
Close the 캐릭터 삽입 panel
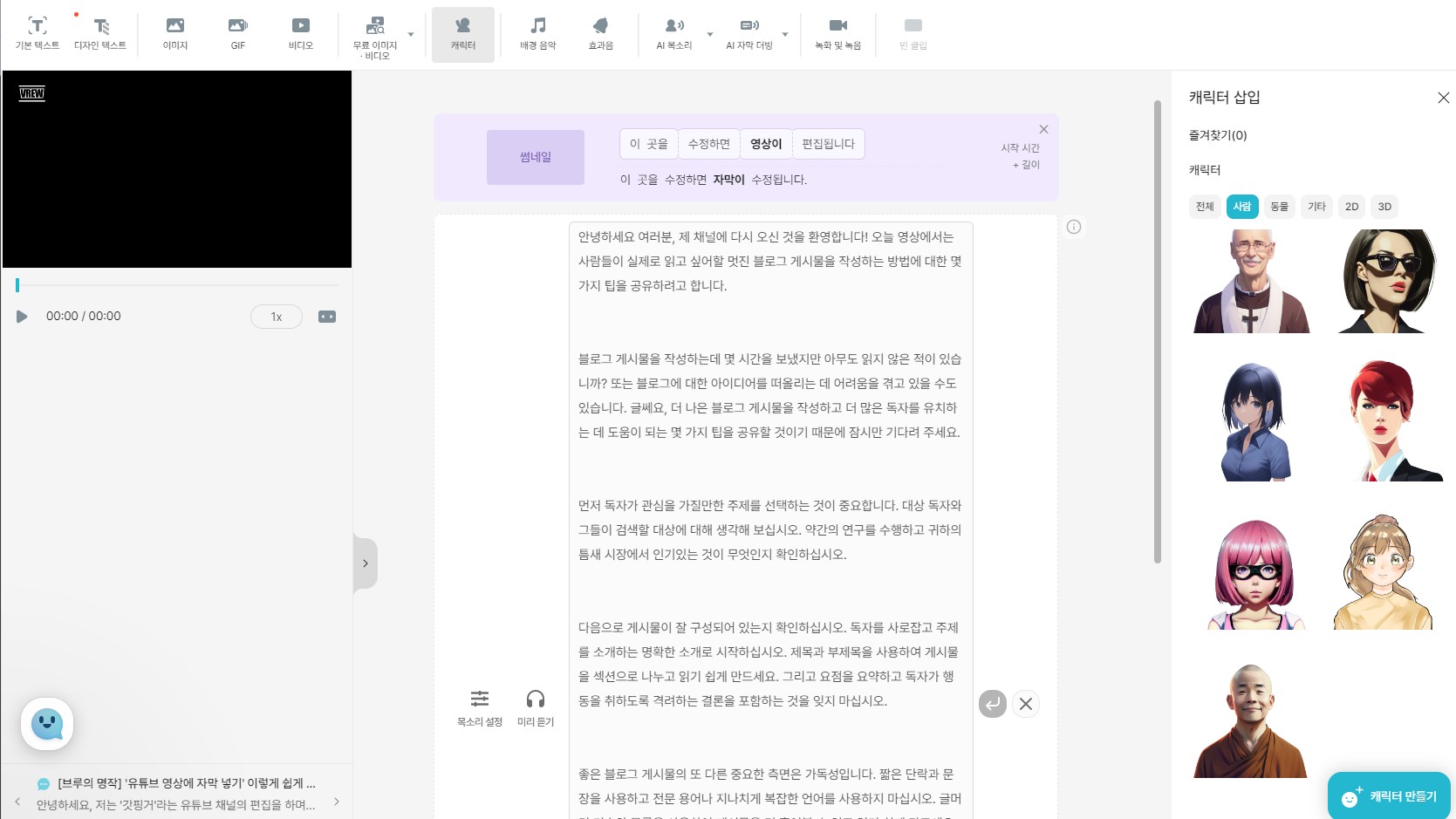tap(1443, 98)
